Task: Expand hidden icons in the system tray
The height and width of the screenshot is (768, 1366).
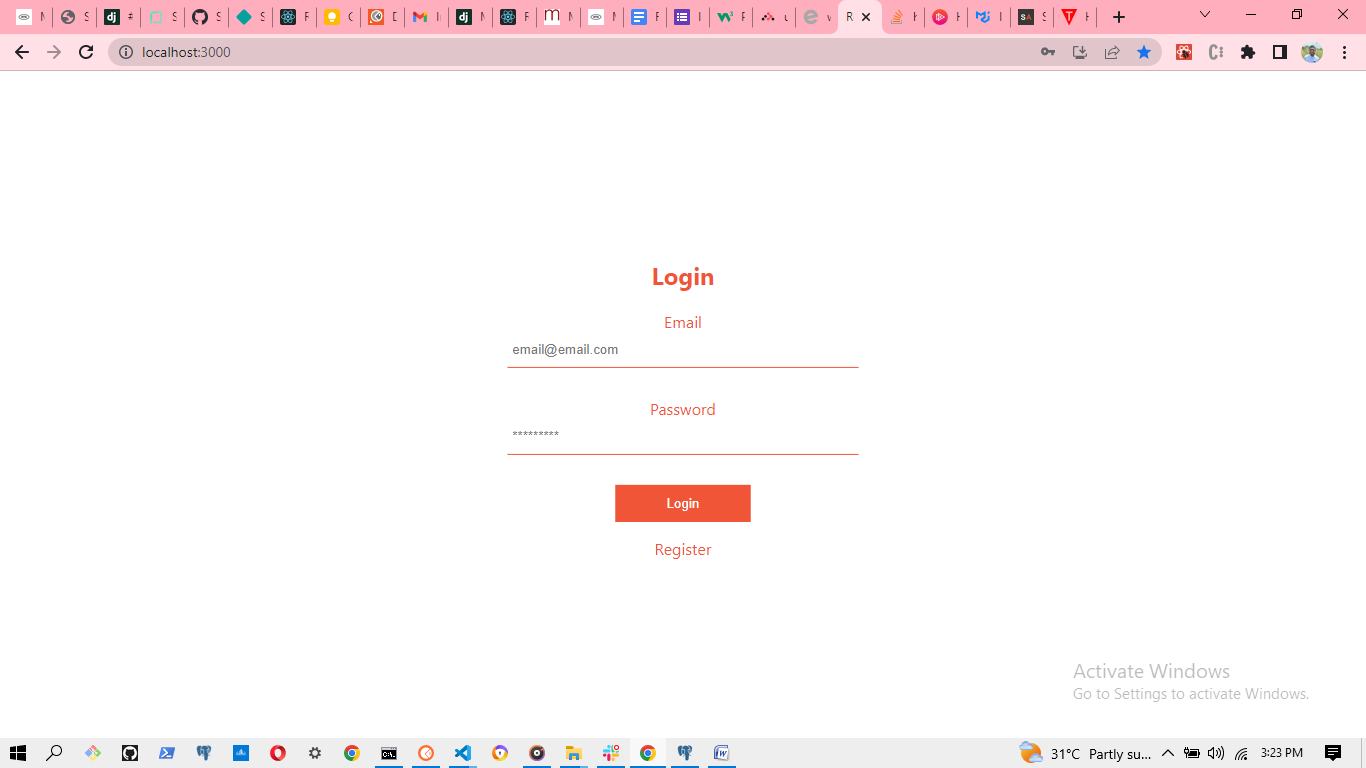Action: tap(1167, 753)
